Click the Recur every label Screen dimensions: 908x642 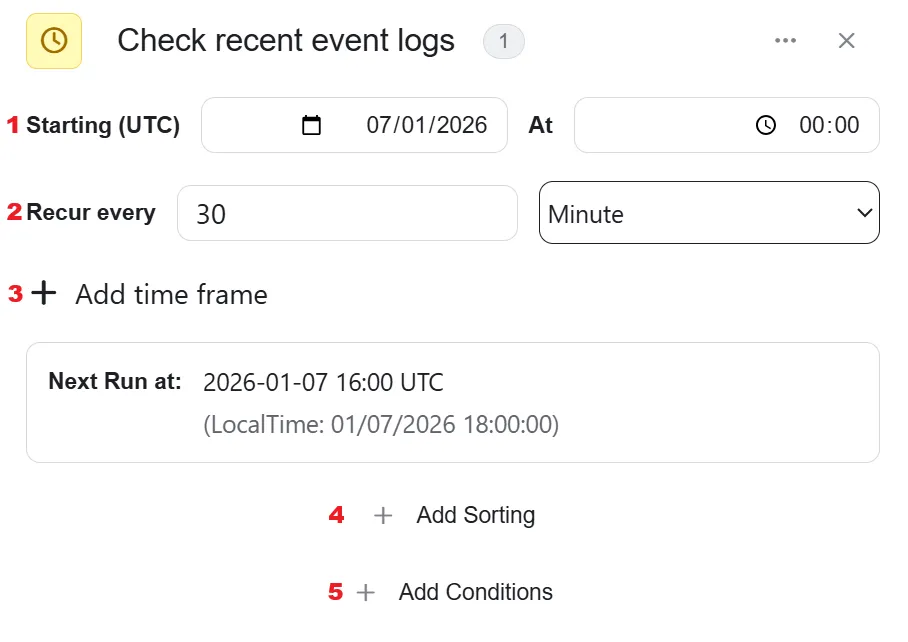click(x=91, y=212)
